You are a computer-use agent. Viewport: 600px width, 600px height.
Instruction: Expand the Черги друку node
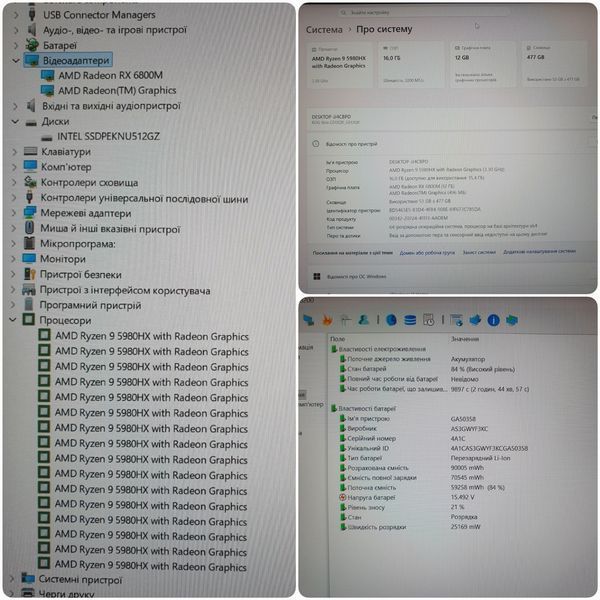12,593
